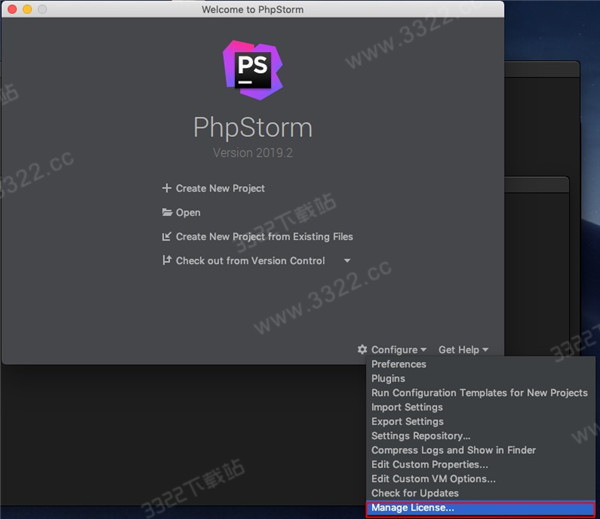Screen dimensions: 600x519
Task: Open the Get Help dropdown
Action: click(463, 349)
